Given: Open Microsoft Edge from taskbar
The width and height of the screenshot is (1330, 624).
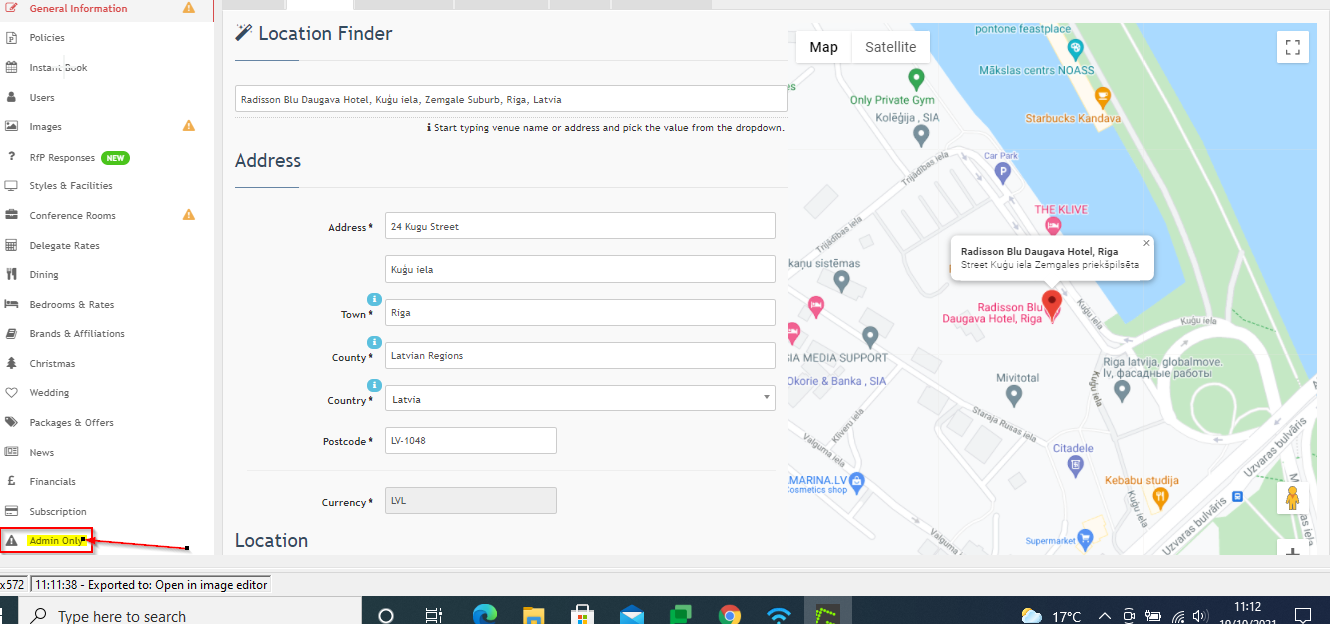Looking at the screenshot, I should (484, 614).
